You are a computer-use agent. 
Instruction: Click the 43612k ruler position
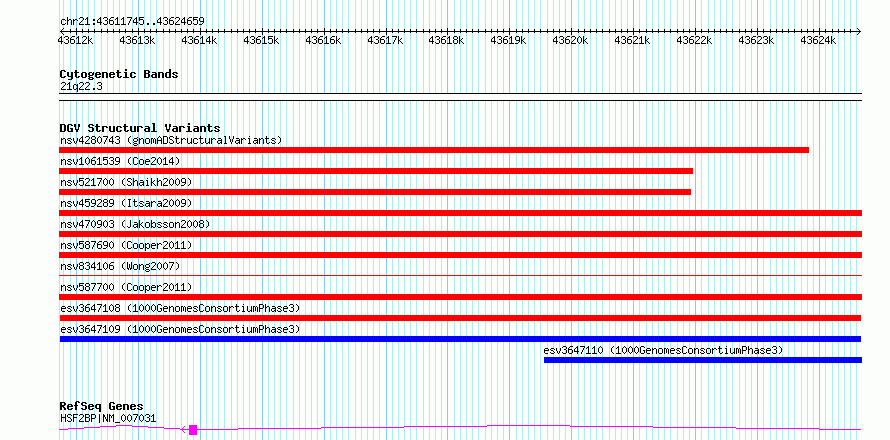pos(76,40)
